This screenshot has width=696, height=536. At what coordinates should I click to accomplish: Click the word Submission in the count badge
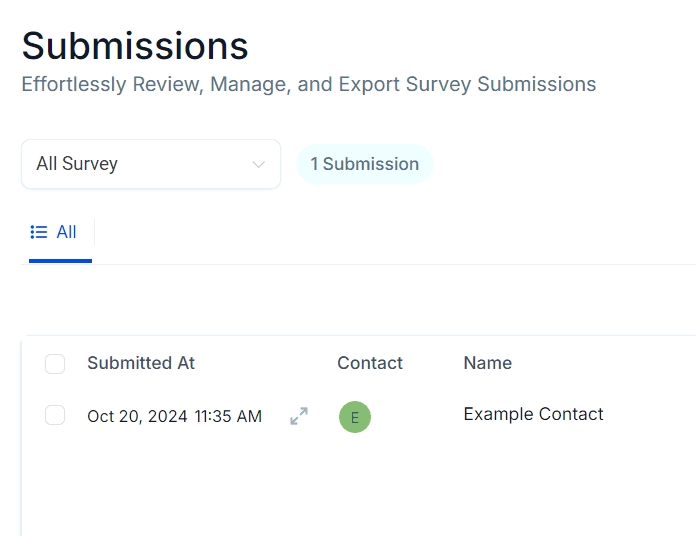370,164
